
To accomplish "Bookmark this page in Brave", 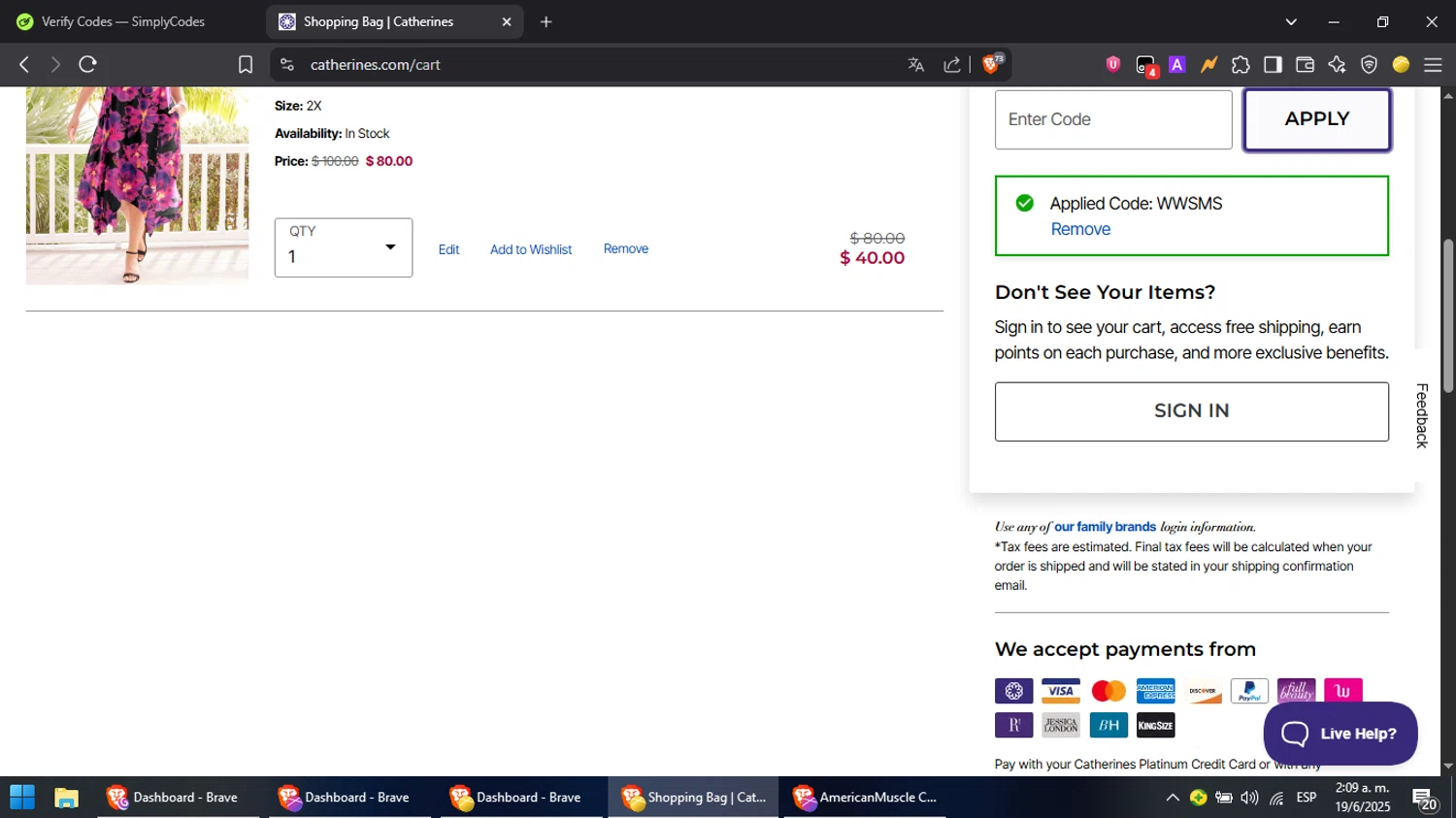I will point(246,64).
